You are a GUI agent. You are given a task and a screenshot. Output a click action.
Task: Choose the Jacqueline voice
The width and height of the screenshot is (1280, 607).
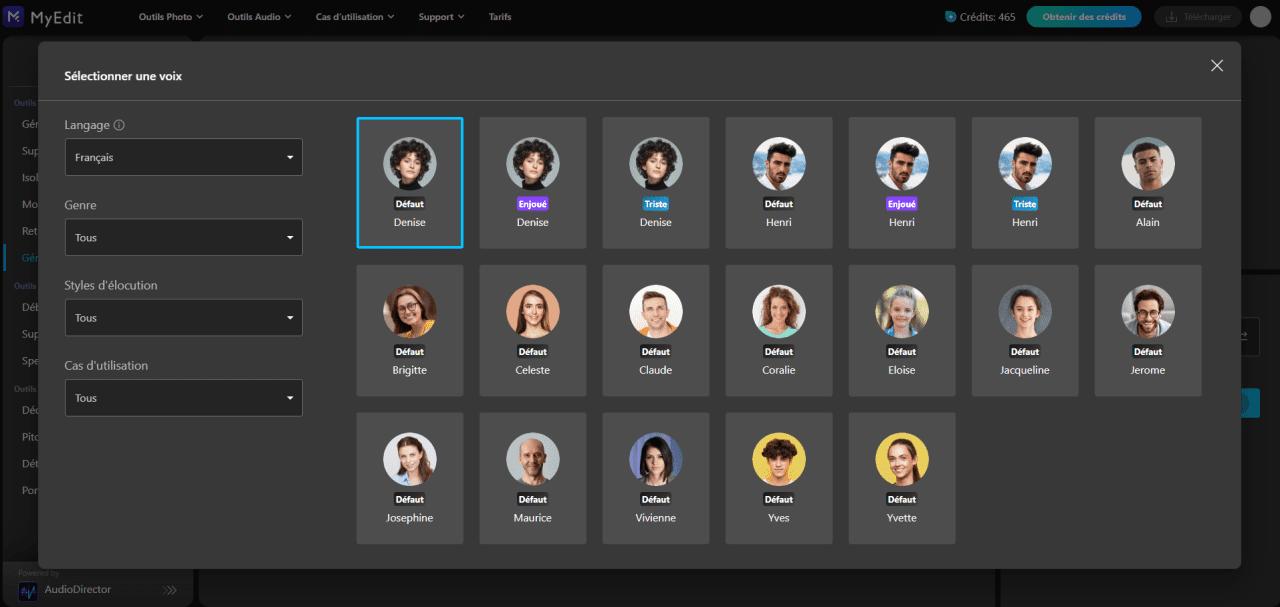coord(1025,331)
